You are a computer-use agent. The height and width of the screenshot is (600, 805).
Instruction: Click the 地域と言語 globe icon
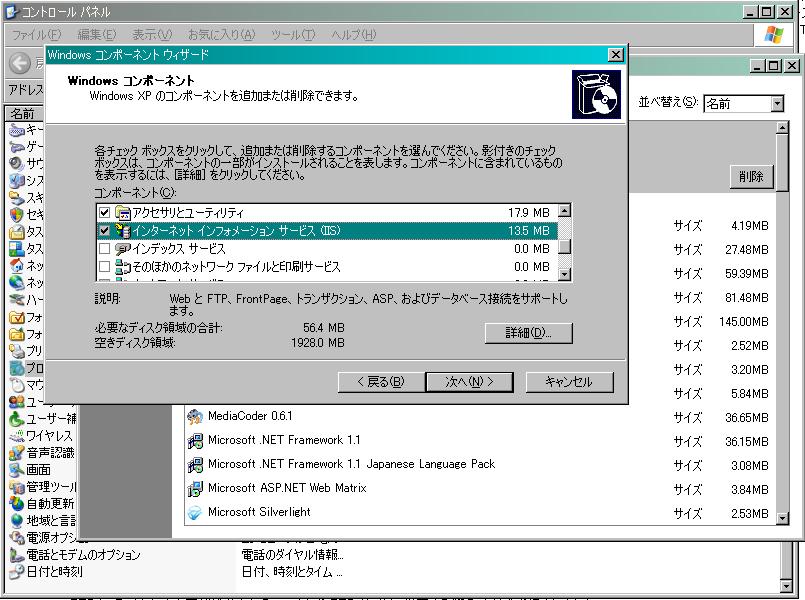coord(16,520)
